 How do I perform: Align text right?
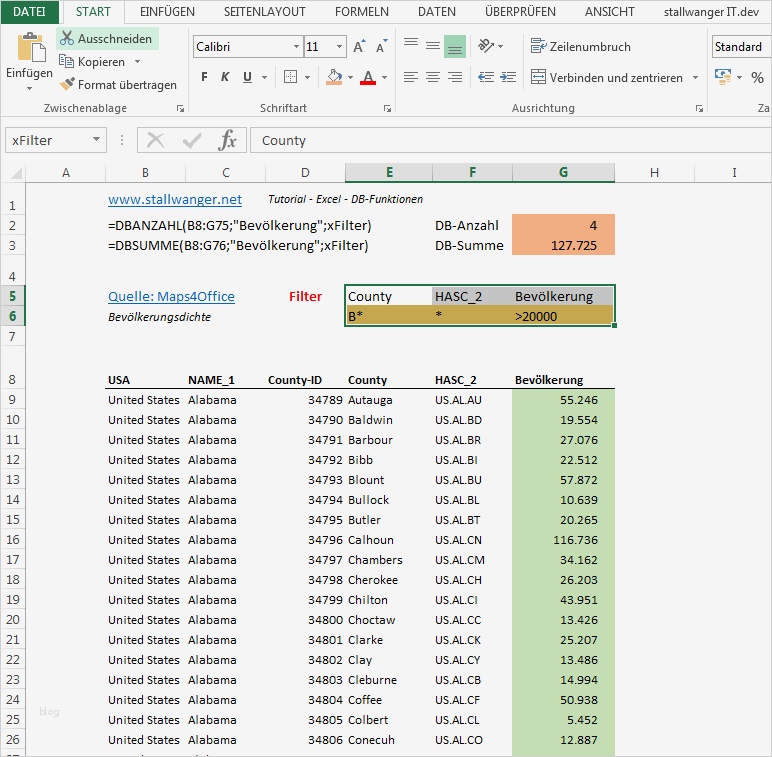[455, 77]
